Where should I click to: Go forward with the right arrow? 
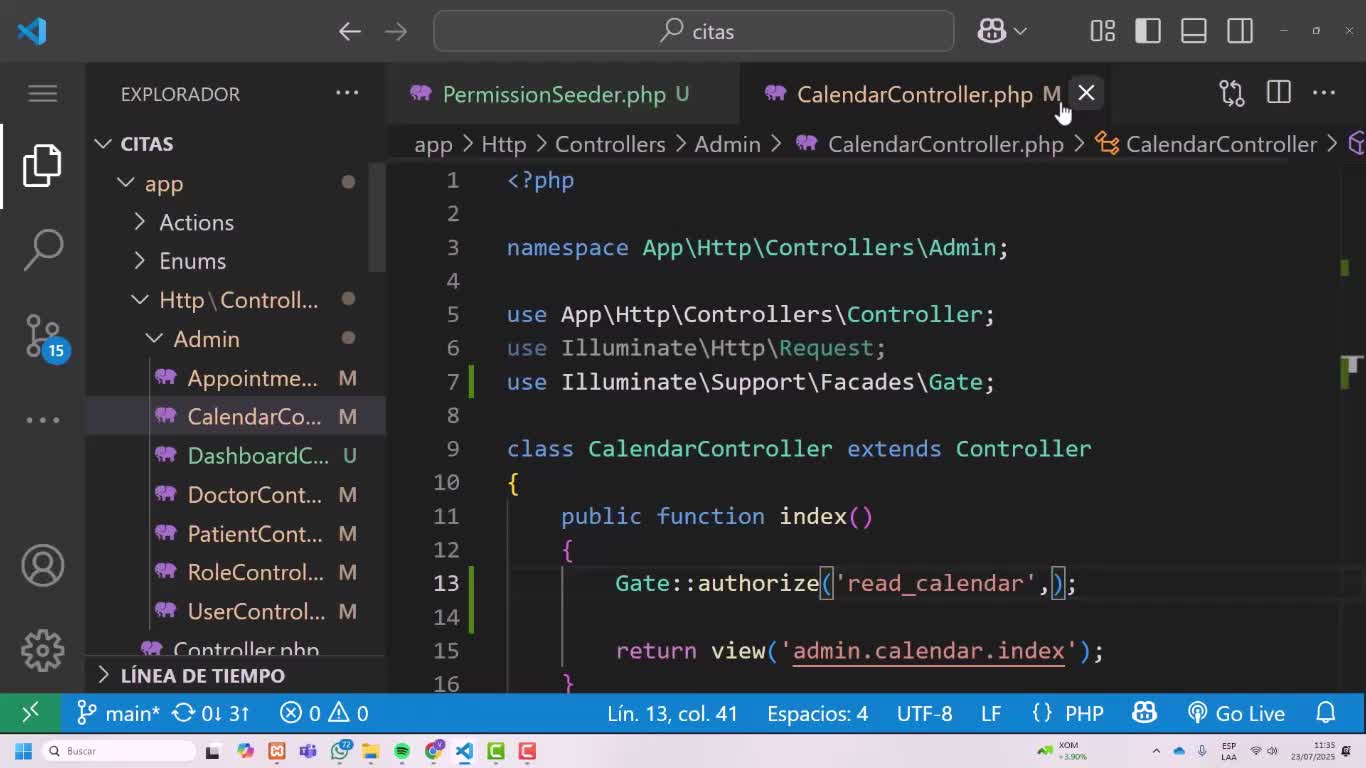396,31
